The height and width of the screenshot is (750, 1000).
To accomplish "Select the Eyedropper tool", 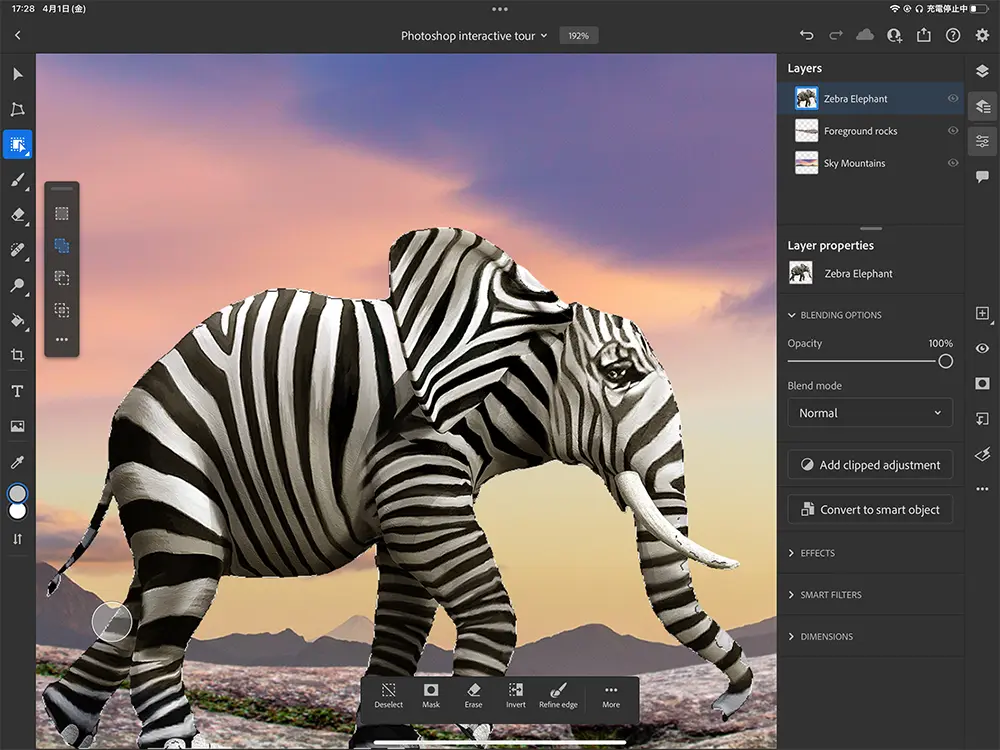I will [17, 461].
